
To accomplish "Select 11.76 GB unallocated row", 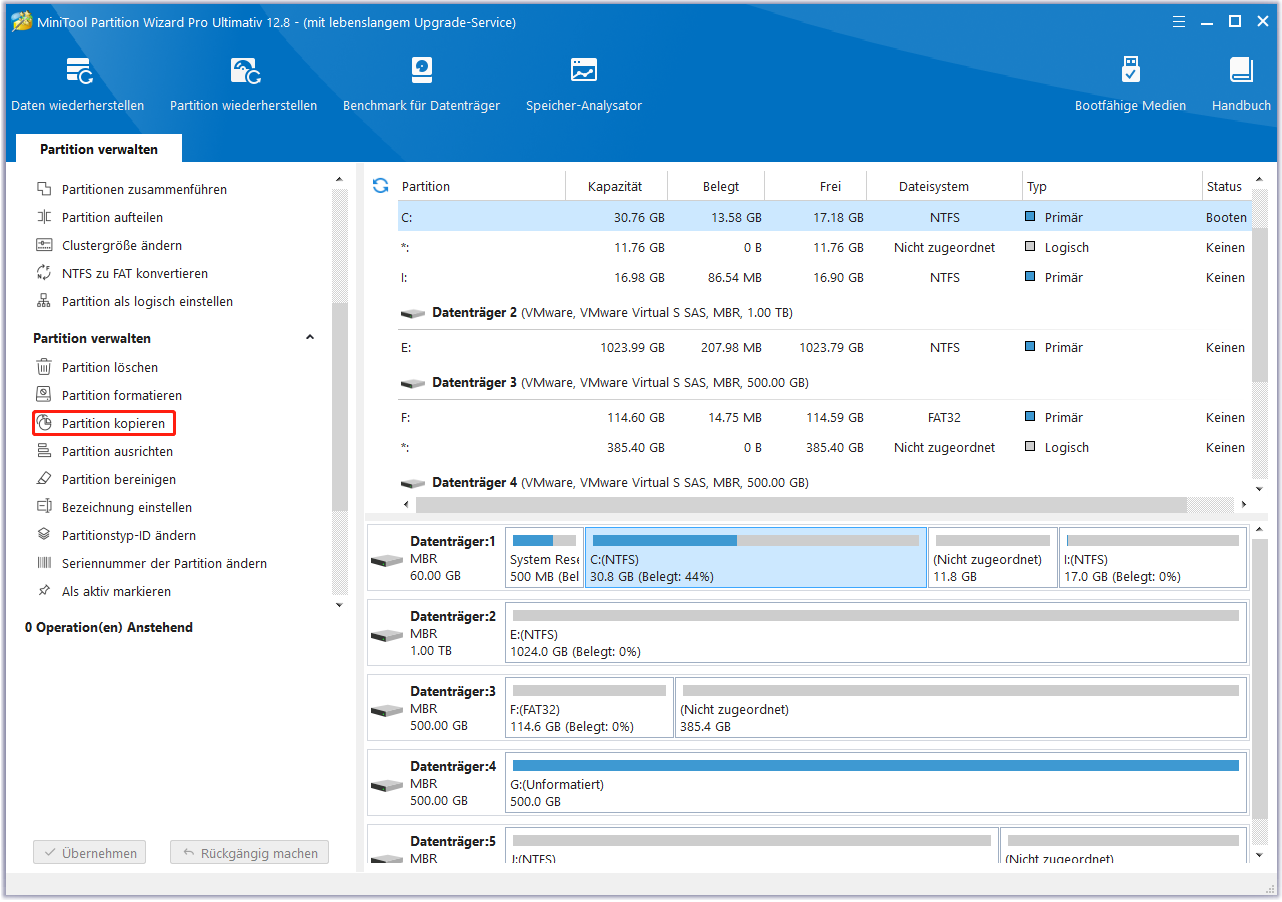I will [824, 247].
